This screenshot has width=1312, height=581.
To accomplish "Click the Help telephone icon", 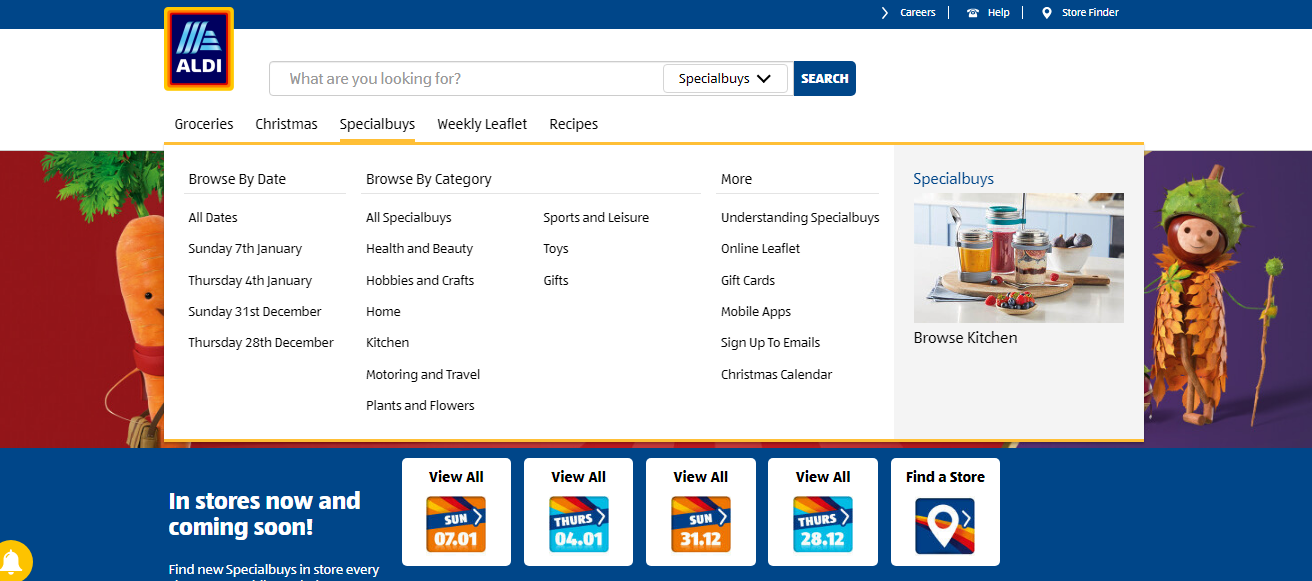I will [x=973, y=13].
